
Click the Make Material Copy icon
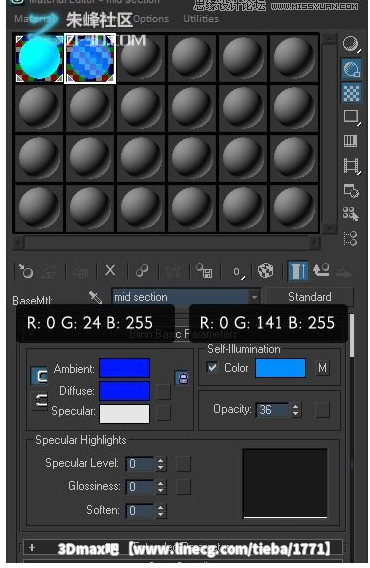coord(142,271)
